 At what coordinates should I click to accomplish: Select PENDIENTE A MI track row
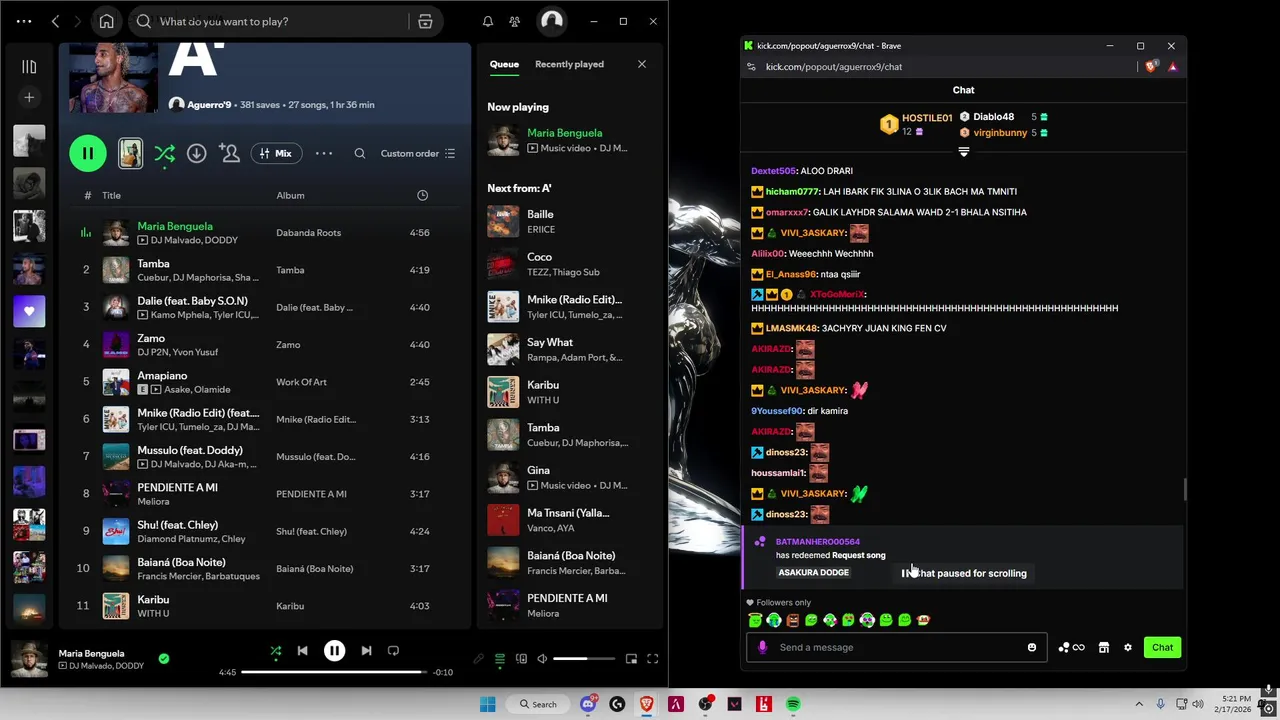(x=266, y=494)
